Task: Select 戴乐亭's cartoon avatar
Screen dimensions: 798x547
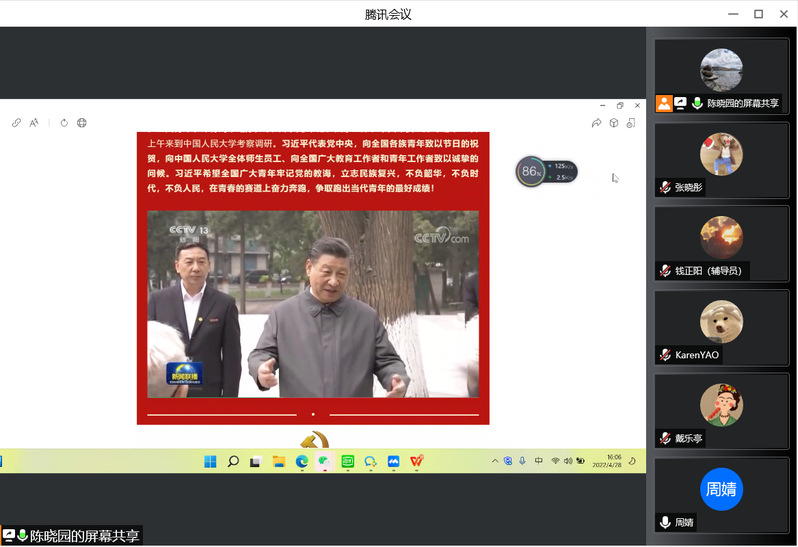Action: coord(721,405)
